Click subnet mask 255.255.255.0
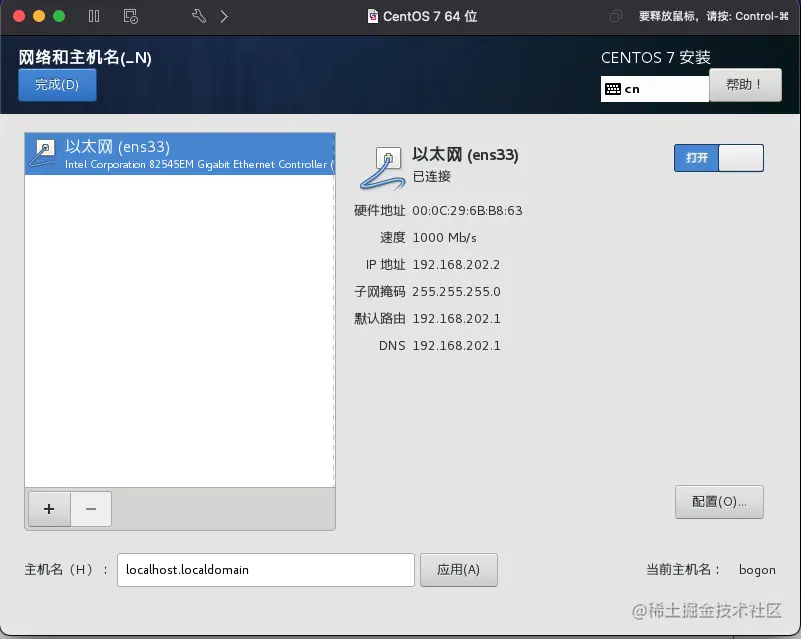 [456, 292]
